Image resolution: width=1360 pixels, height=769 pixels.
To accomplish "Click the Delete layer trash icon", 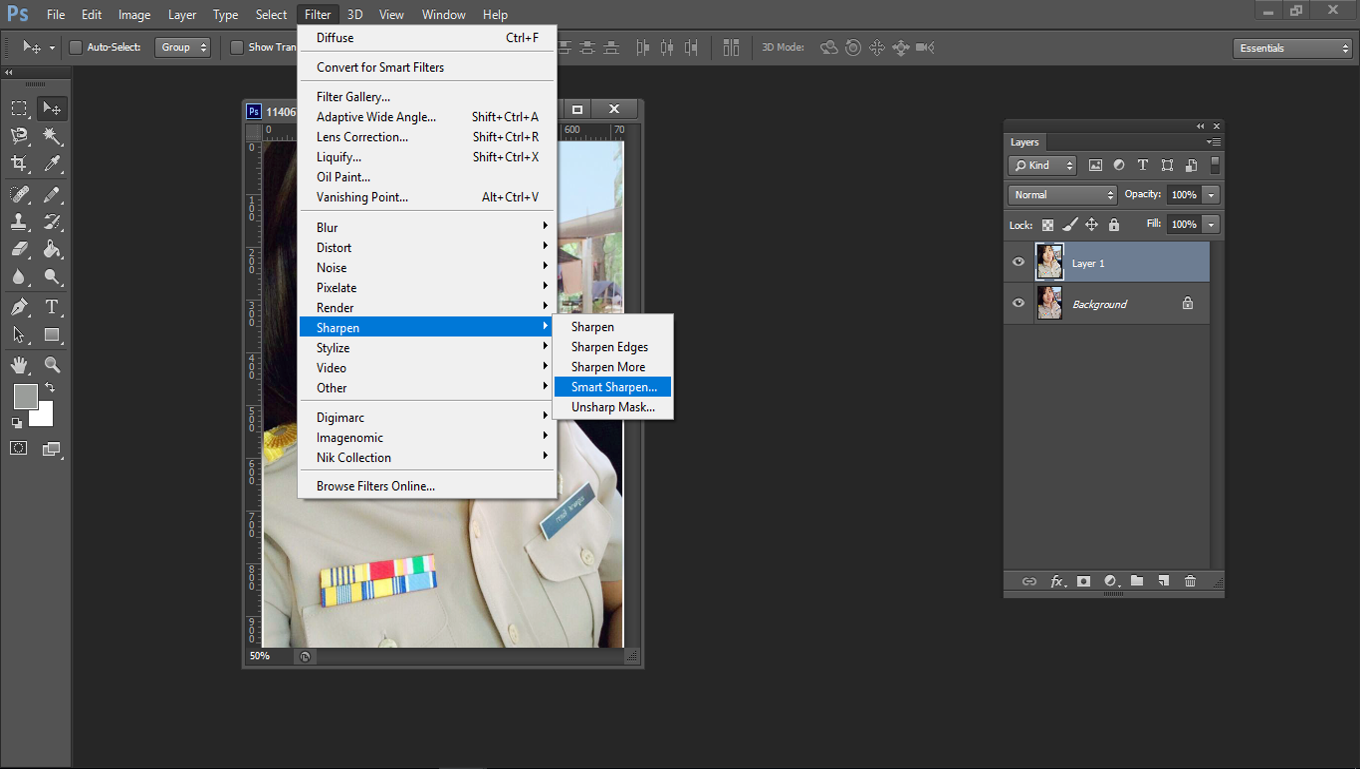I will pyautogui.click(x=1190, y=581).
